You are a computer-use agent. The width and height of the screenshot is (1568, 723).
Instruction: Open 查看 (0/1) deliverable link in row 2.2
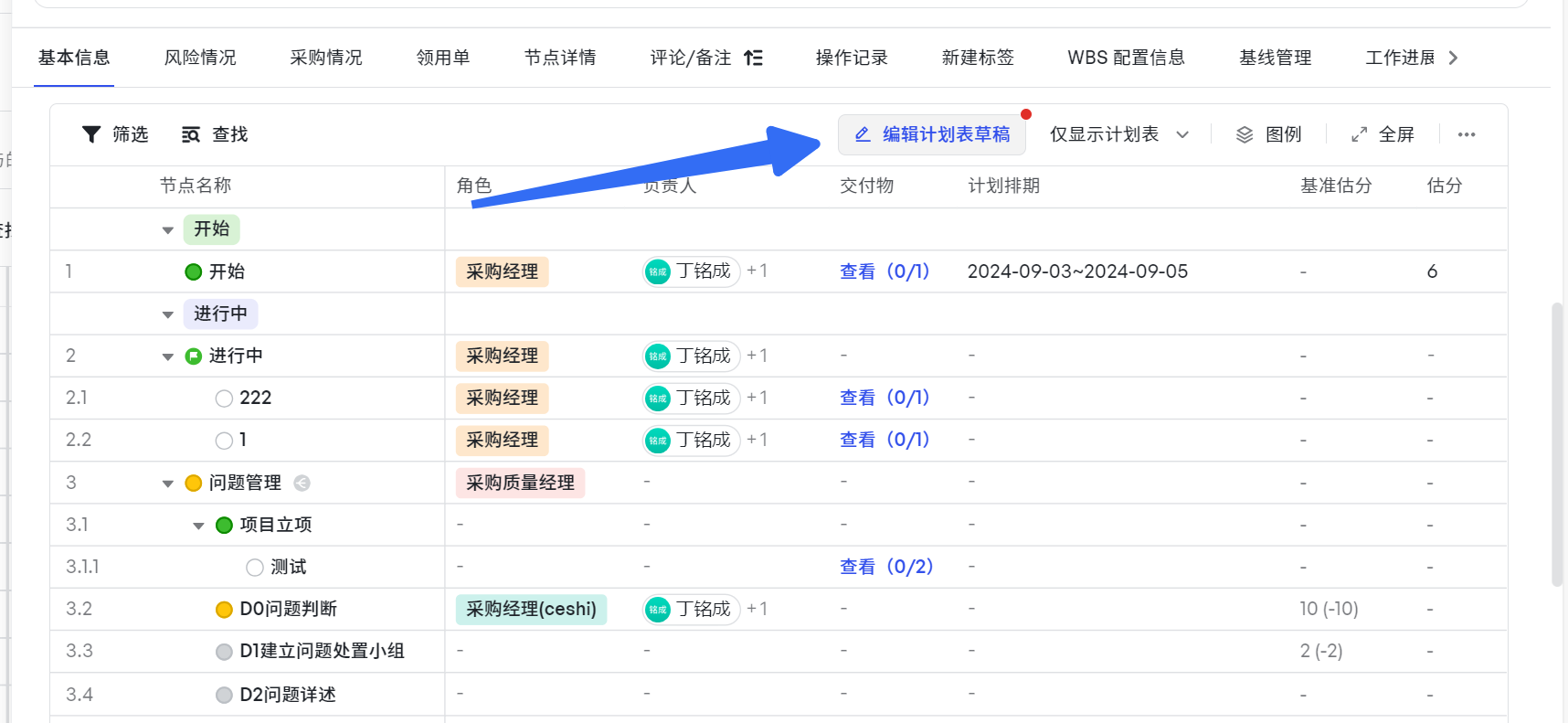point(885,441)
